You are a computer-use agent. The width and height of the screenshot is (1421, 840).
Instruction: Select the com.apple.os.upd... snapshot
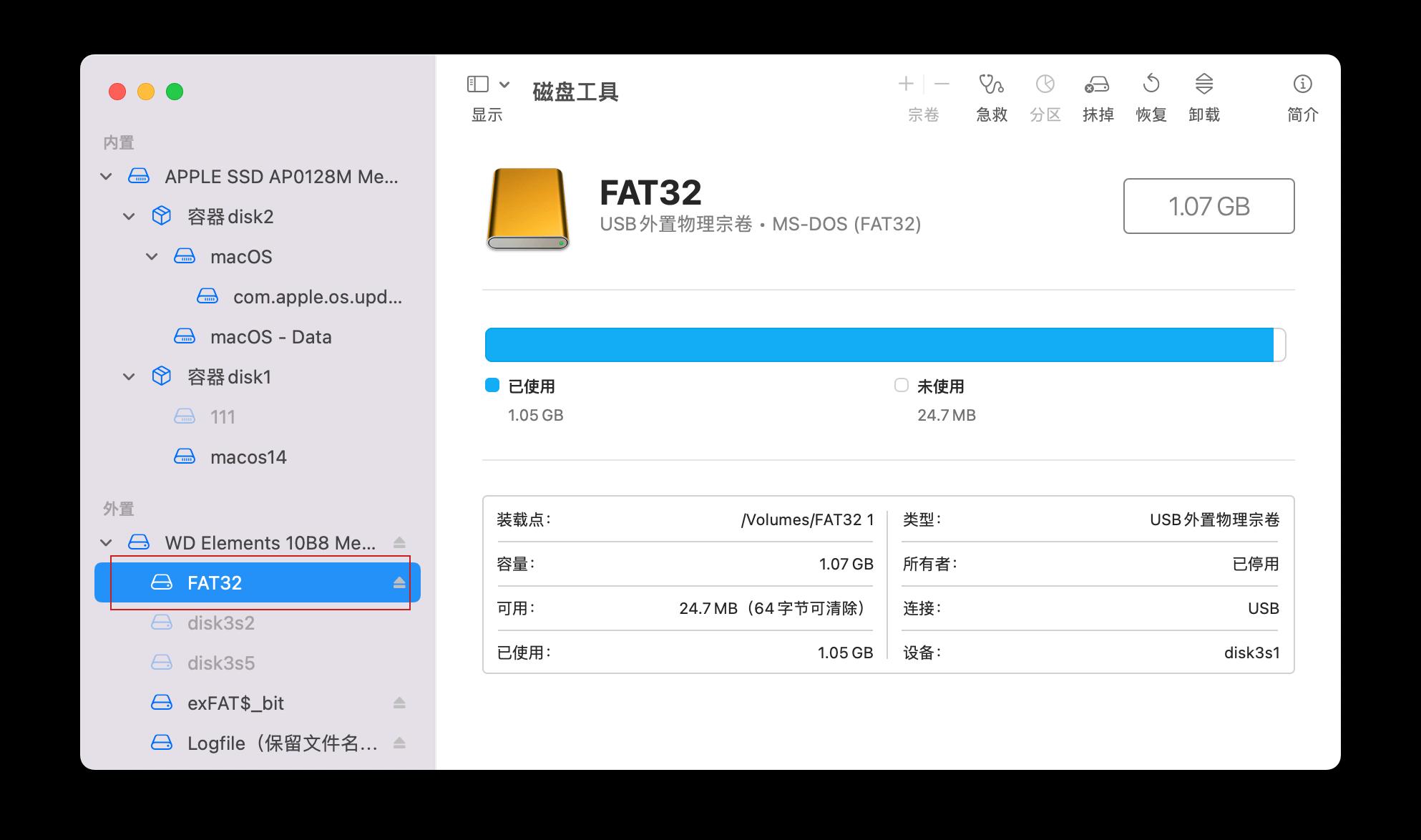coord(258,297)
